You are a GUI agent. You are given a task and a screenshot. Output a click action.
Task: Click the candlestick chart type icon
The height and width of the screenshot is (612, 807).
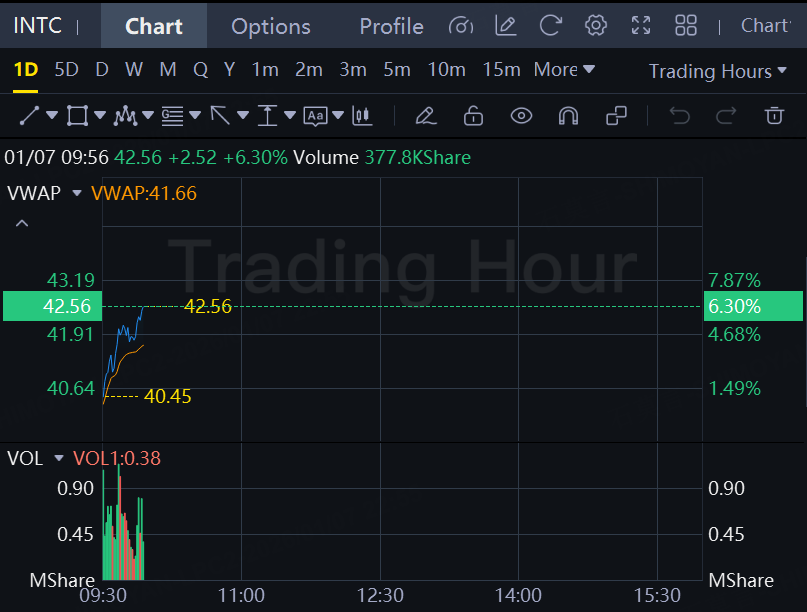coord(362,116)
